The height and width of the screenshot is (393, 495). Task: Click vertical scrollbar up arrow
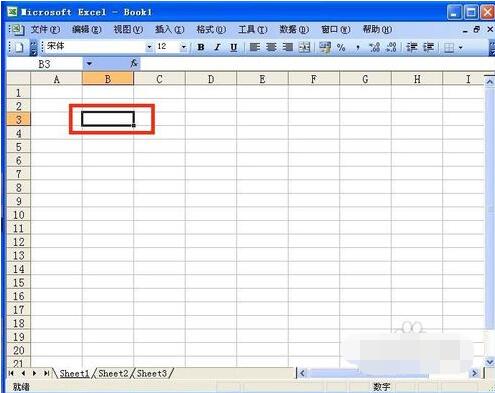pyautogui.click(x=489, y=81)
